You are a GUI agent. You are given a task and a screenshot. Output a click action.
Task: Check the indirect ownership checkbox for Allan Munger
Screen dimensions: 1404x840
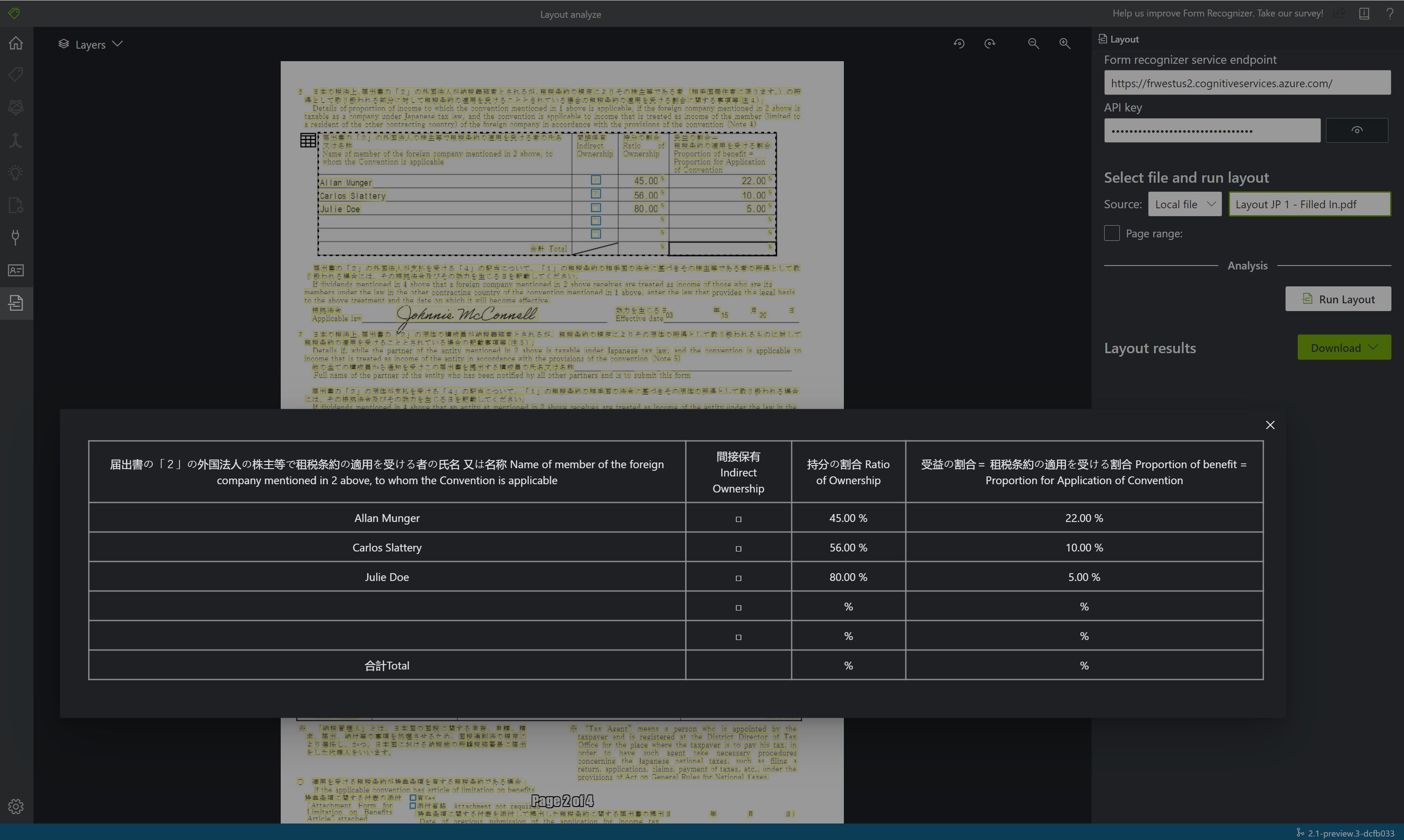tap(738, 518)
